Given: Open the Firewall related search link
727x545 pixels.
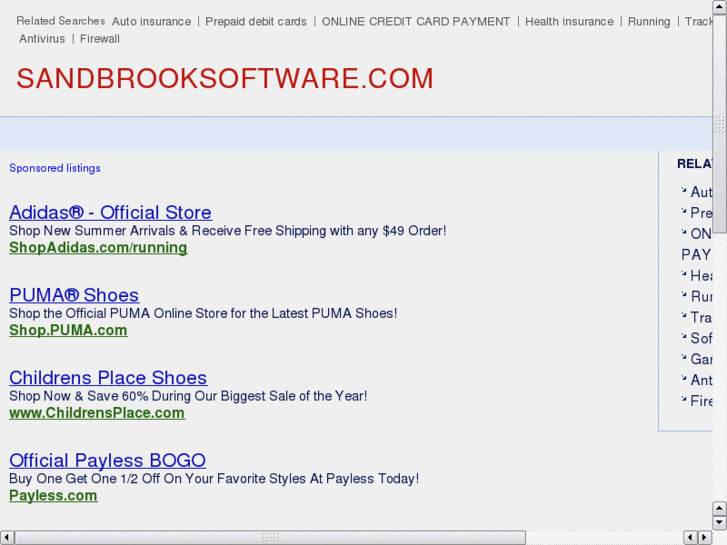Looking at the screenshot, I should pyautogui.click(x=100, y=38).
